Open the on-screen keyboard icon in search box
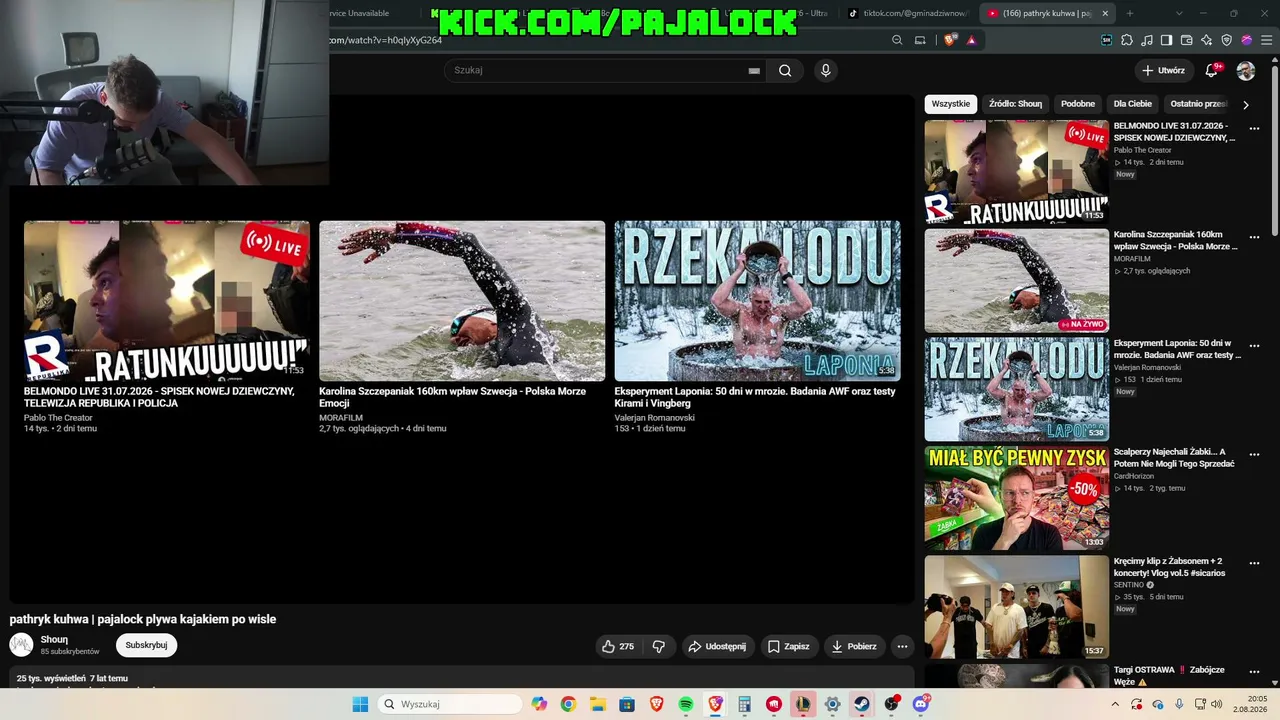The image size is (1280, 720). [x=754, y=71]
